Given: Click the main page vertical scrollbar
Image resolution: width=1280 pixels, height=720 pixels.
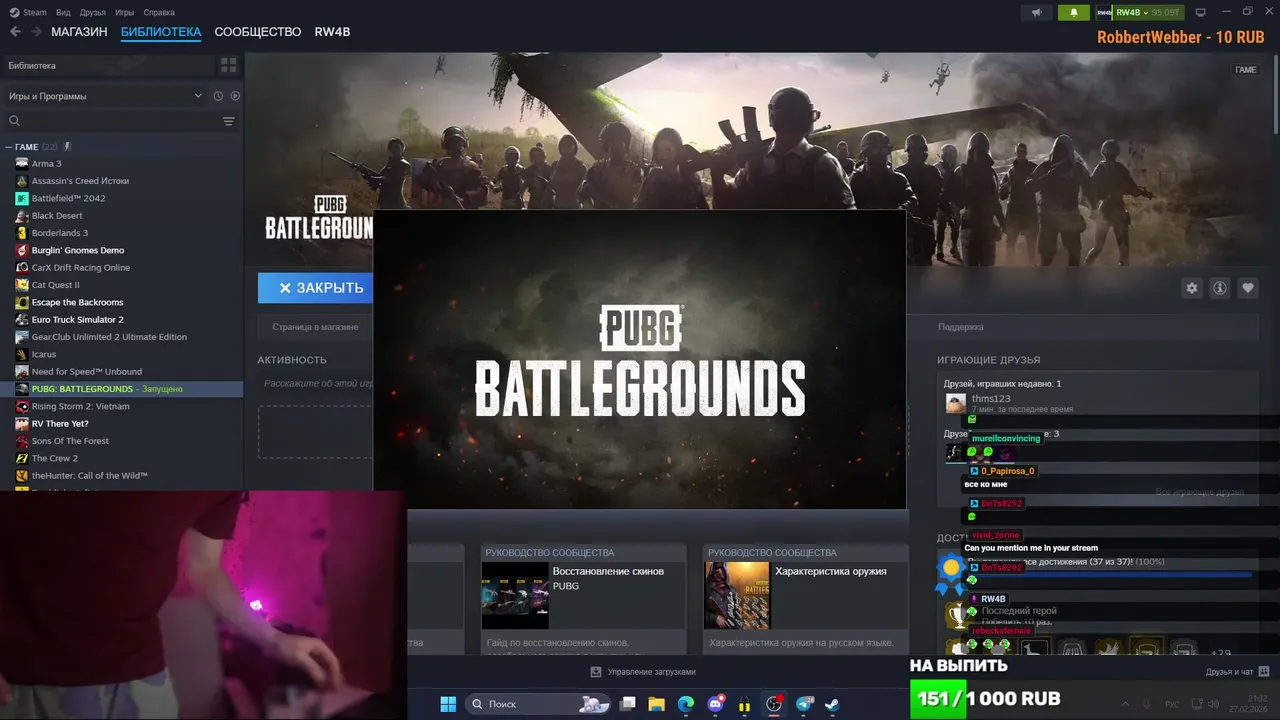Looking at the screenshot, I should pyautogui.click(x=1275, y=95).
